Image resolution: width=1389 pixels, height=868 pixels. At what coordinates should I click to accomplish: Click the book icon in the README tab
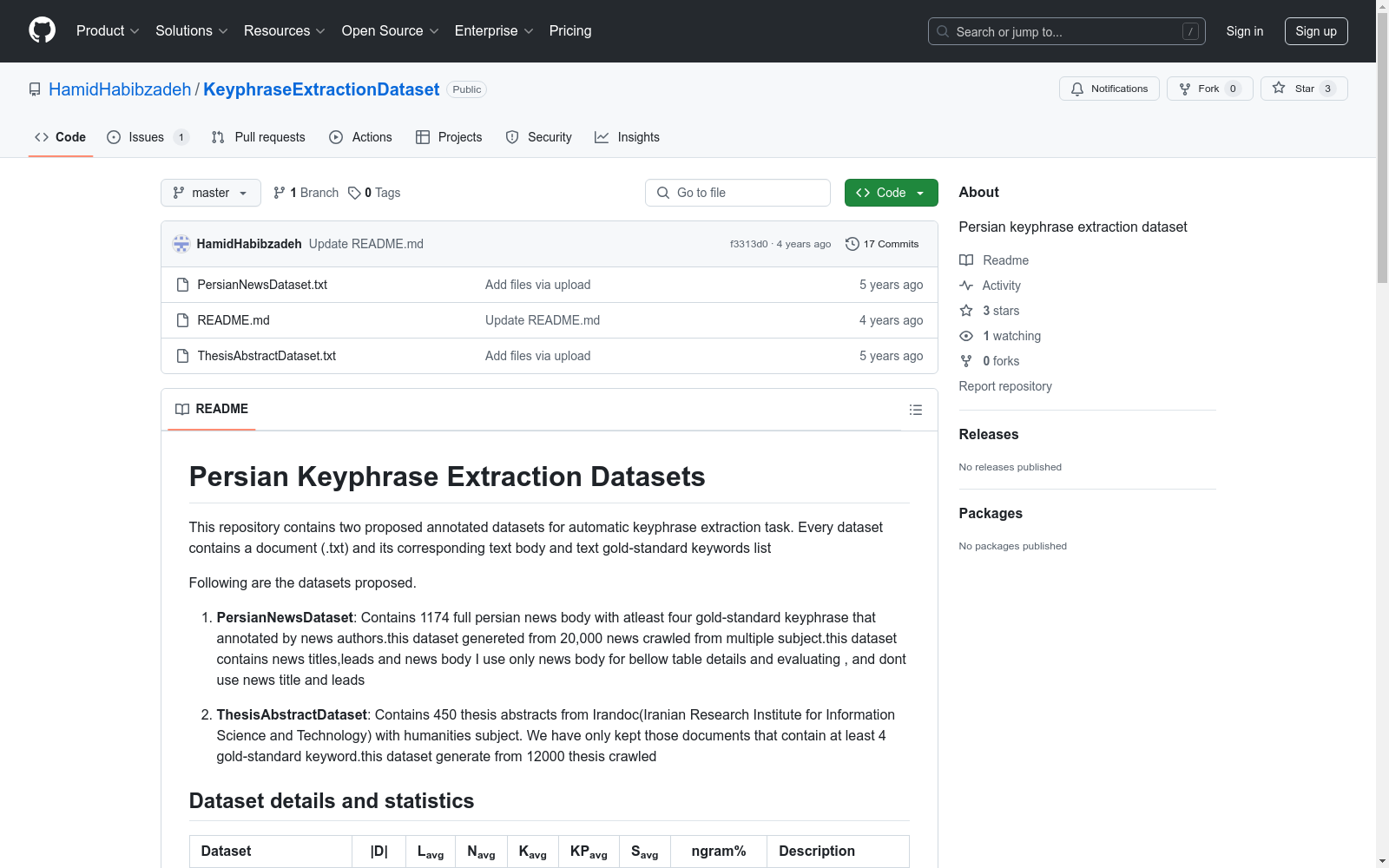pyautogui.click(x=182, y=409)
